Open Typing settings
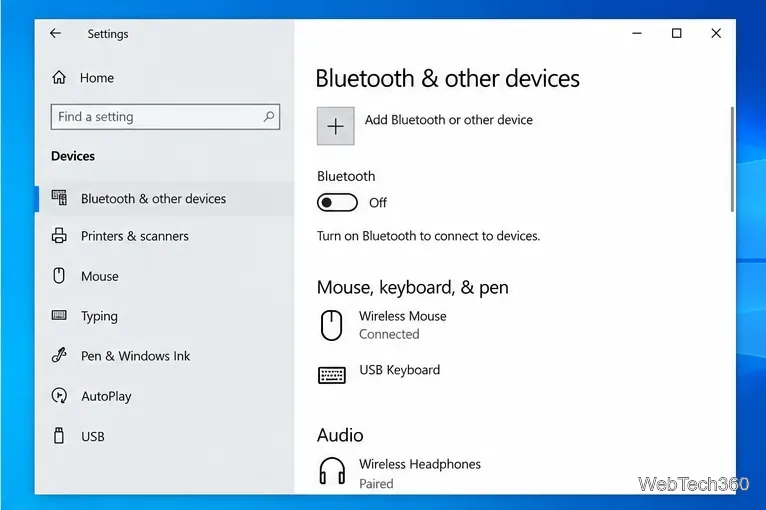This screenshot has height=510, width=766. tap(165, 316)
